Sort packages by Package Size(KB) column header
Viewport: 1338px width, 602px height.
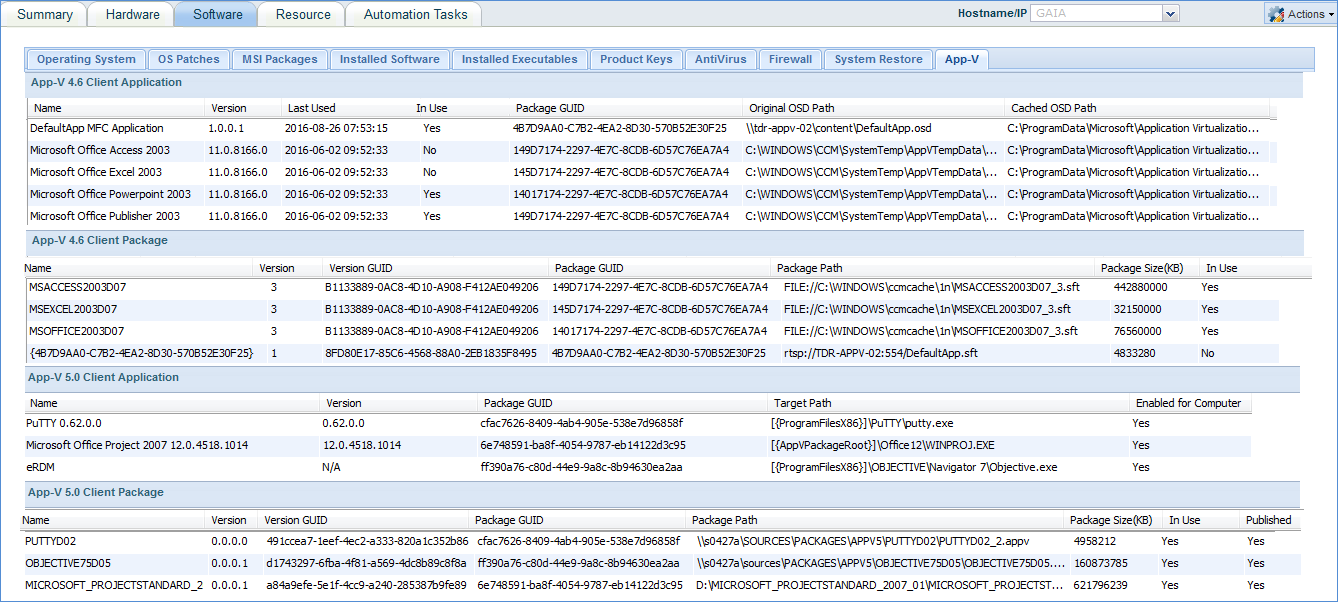click(1140, 268)
